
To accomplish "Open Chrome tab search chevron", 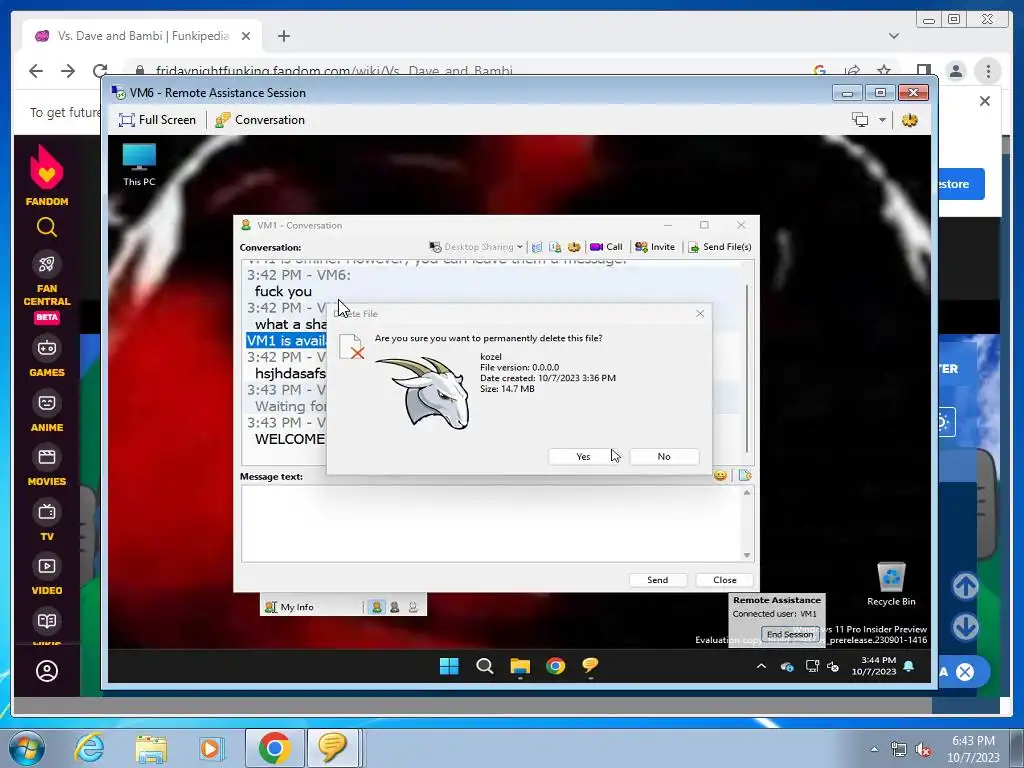I will [x=894, y=36].
